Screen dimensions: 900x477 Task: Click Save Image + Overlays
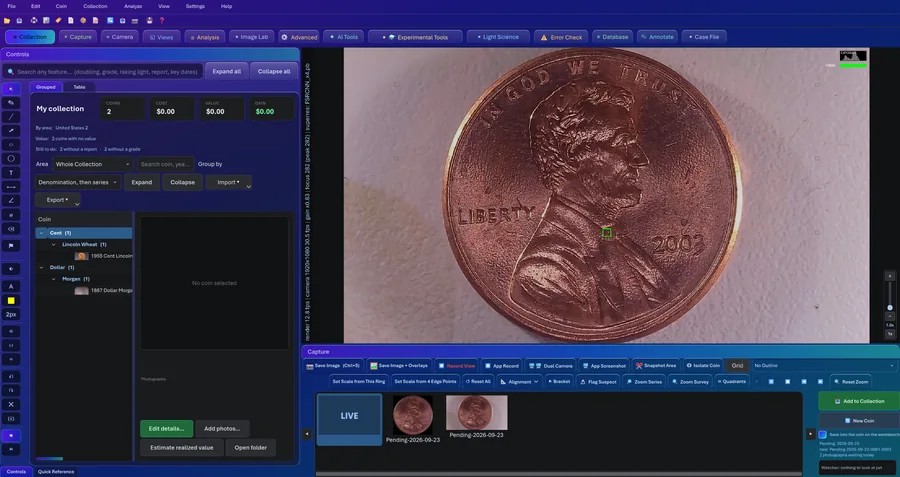[398, 366]
